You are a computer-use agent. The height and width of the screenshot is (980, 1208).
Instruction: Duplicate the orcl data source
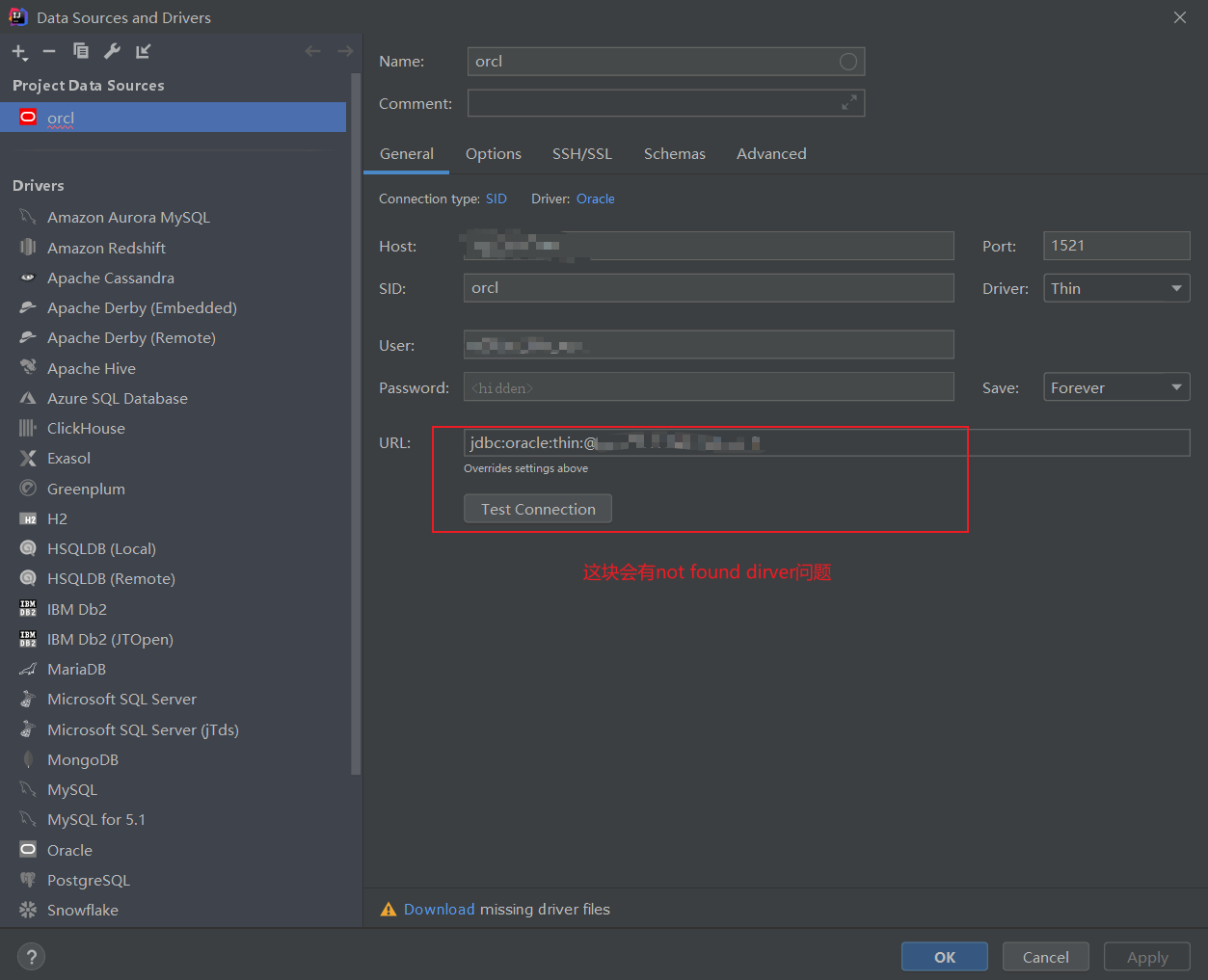[x=81, y=51]
